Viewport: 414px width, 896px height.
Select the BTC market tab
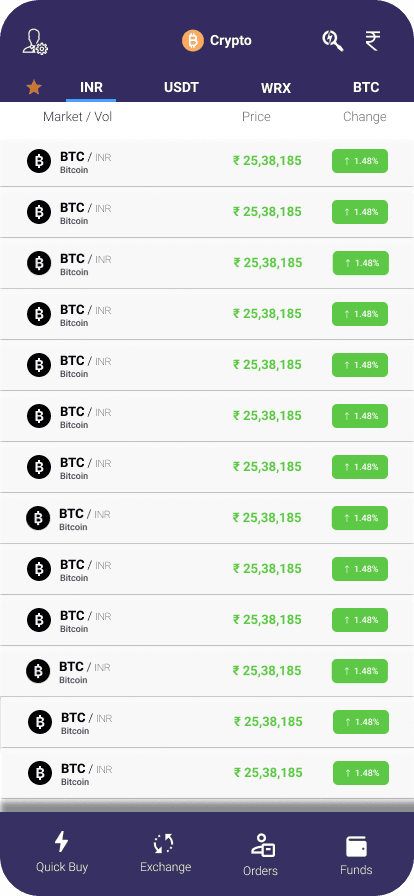point(366,87)
